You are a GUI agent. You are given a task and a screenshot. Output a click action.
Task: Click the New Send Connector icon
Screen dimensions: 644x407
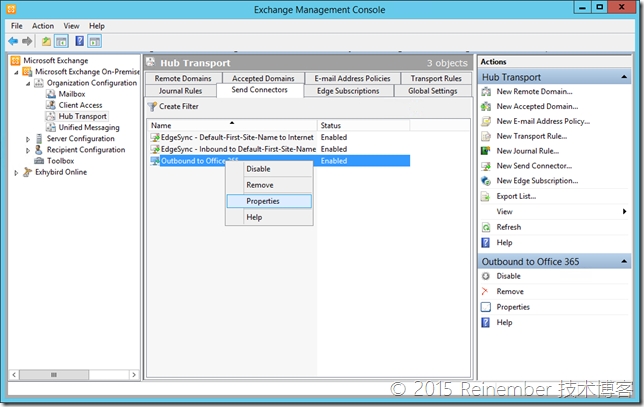point(486,166)
